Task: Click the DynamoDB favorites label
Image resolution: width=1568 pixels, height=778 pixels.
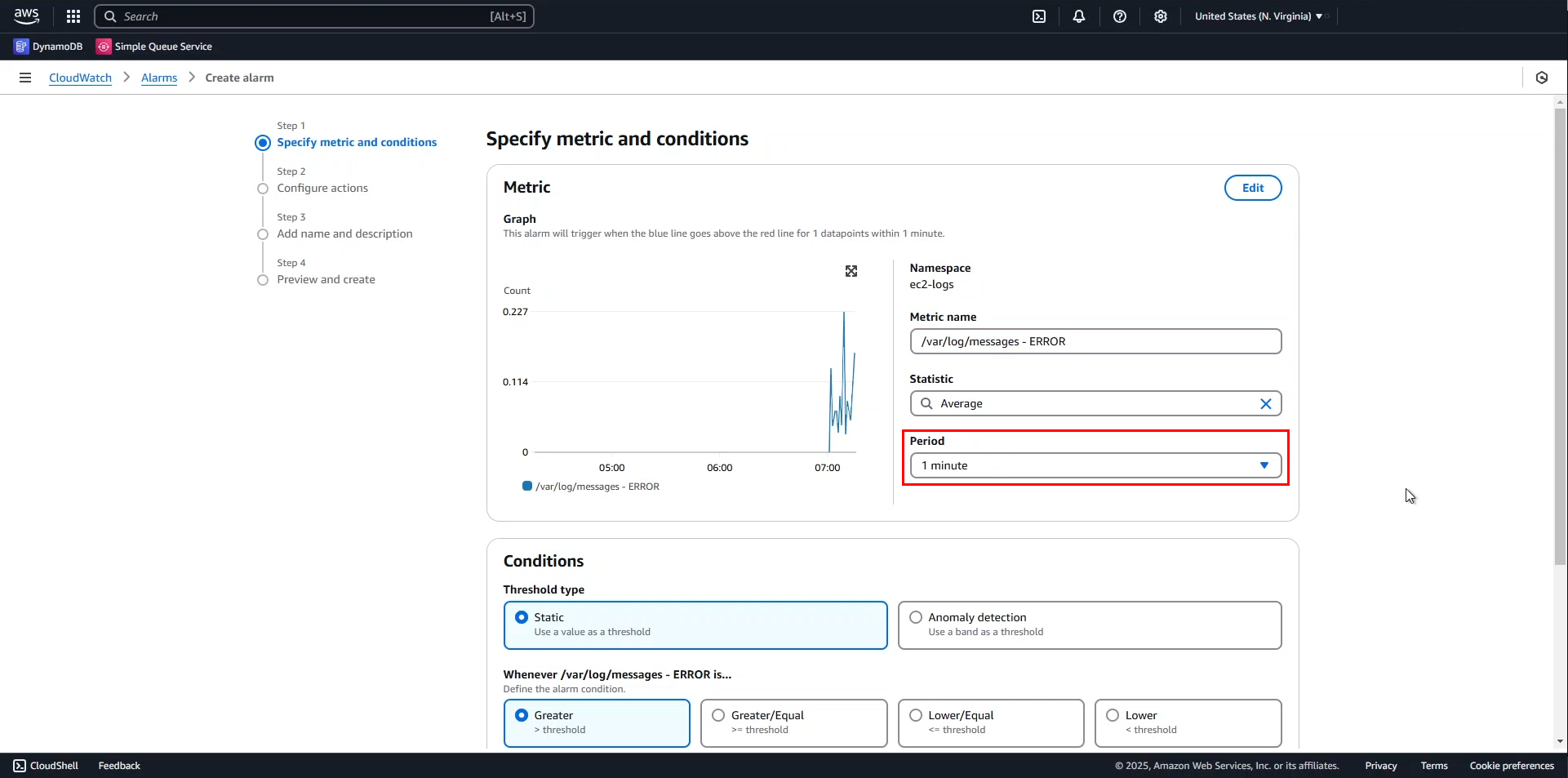Action: [57, 47]
